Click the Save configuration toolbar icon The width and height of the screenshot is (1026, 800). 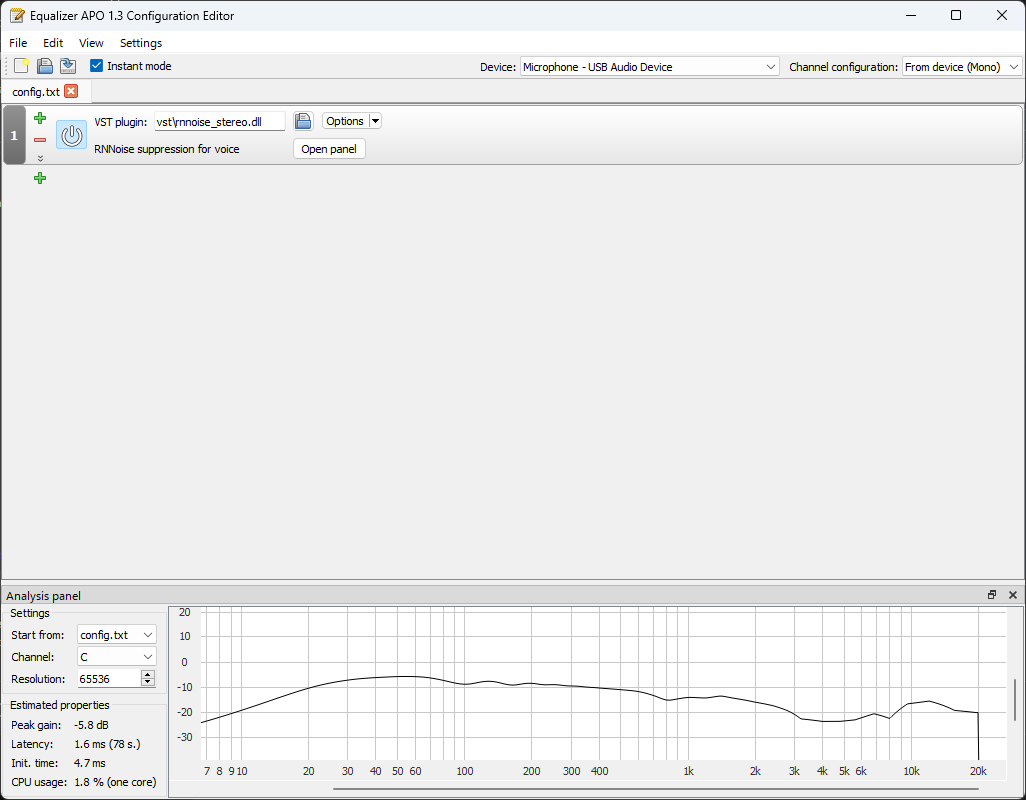(x=67, y=66)
